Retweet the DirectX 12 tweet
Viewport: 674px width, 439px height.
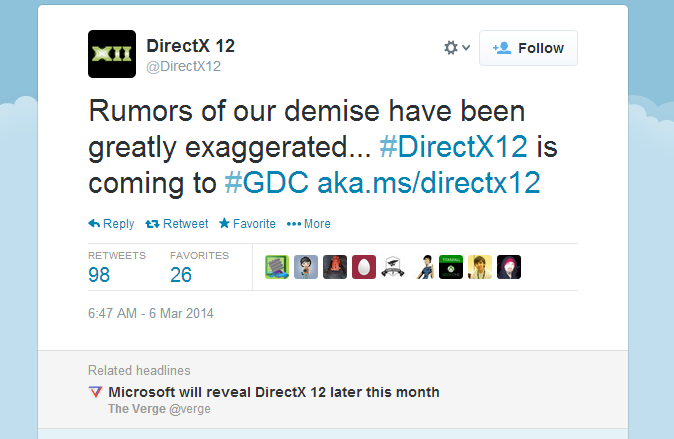coord(177,224)
